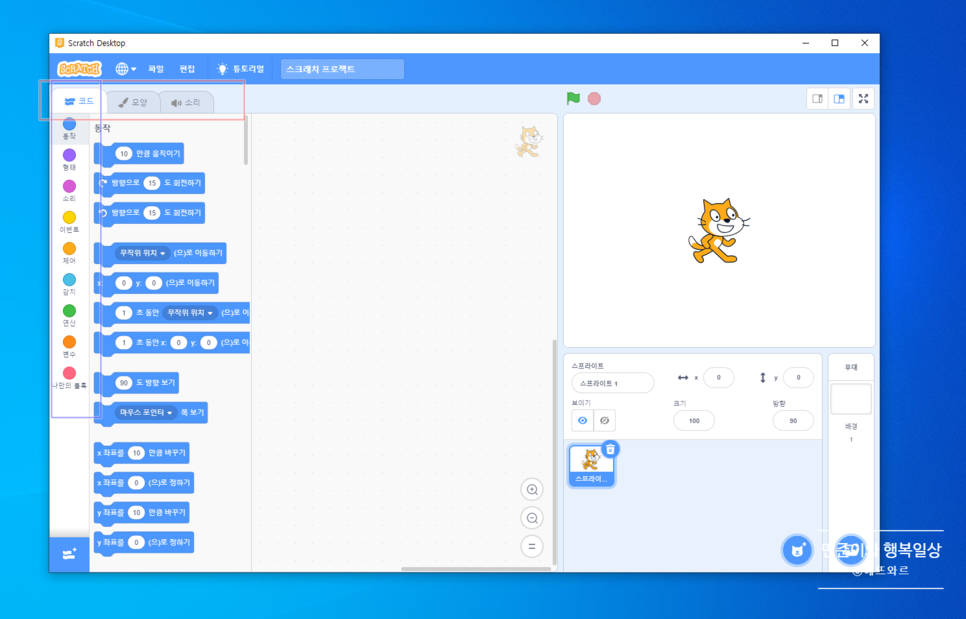
Task: Click the project name field 스크래치 프로젝트
Action: coord(342,69)
